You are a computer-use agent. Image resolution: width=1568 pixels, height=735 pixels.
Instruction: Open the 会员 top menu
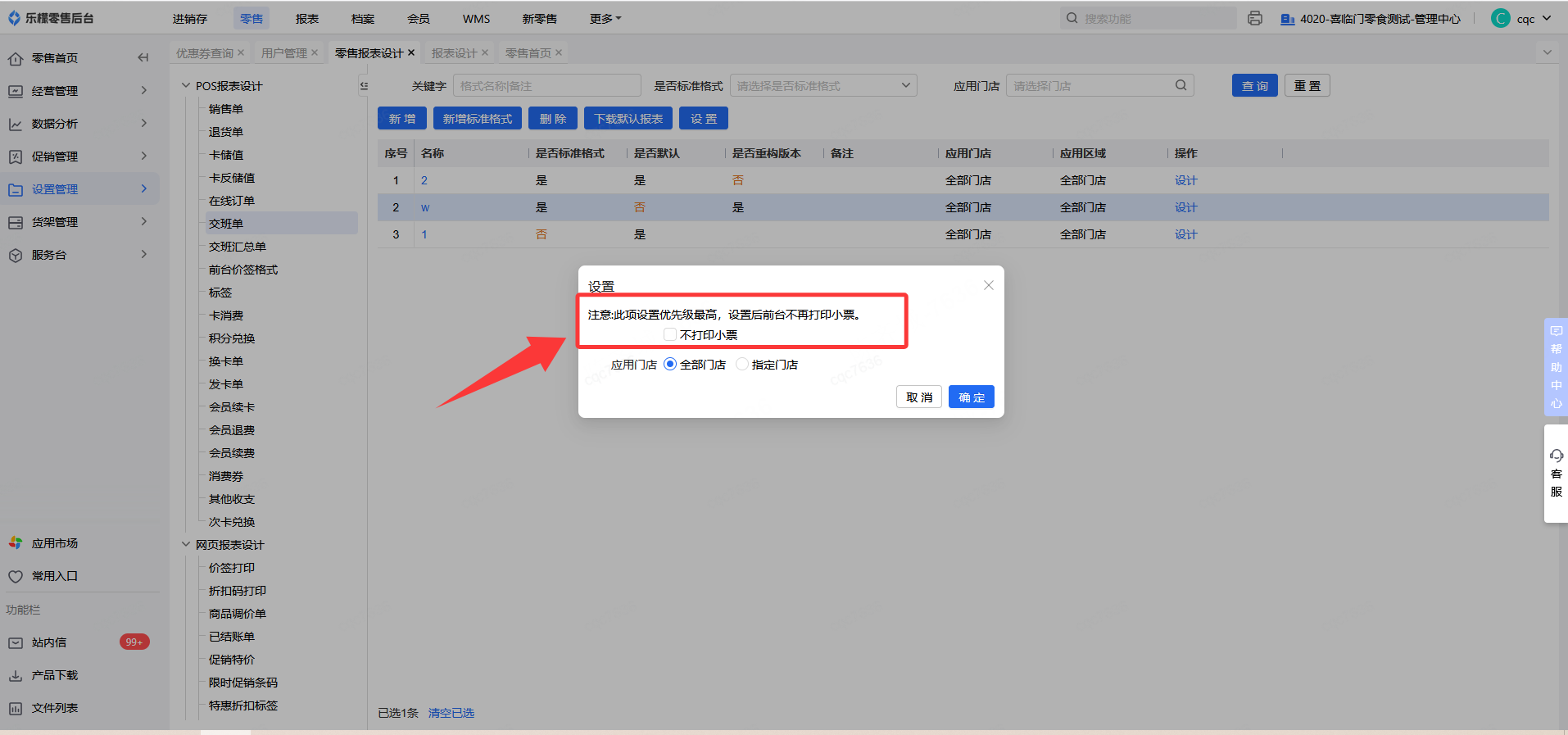tap(419, 18)
